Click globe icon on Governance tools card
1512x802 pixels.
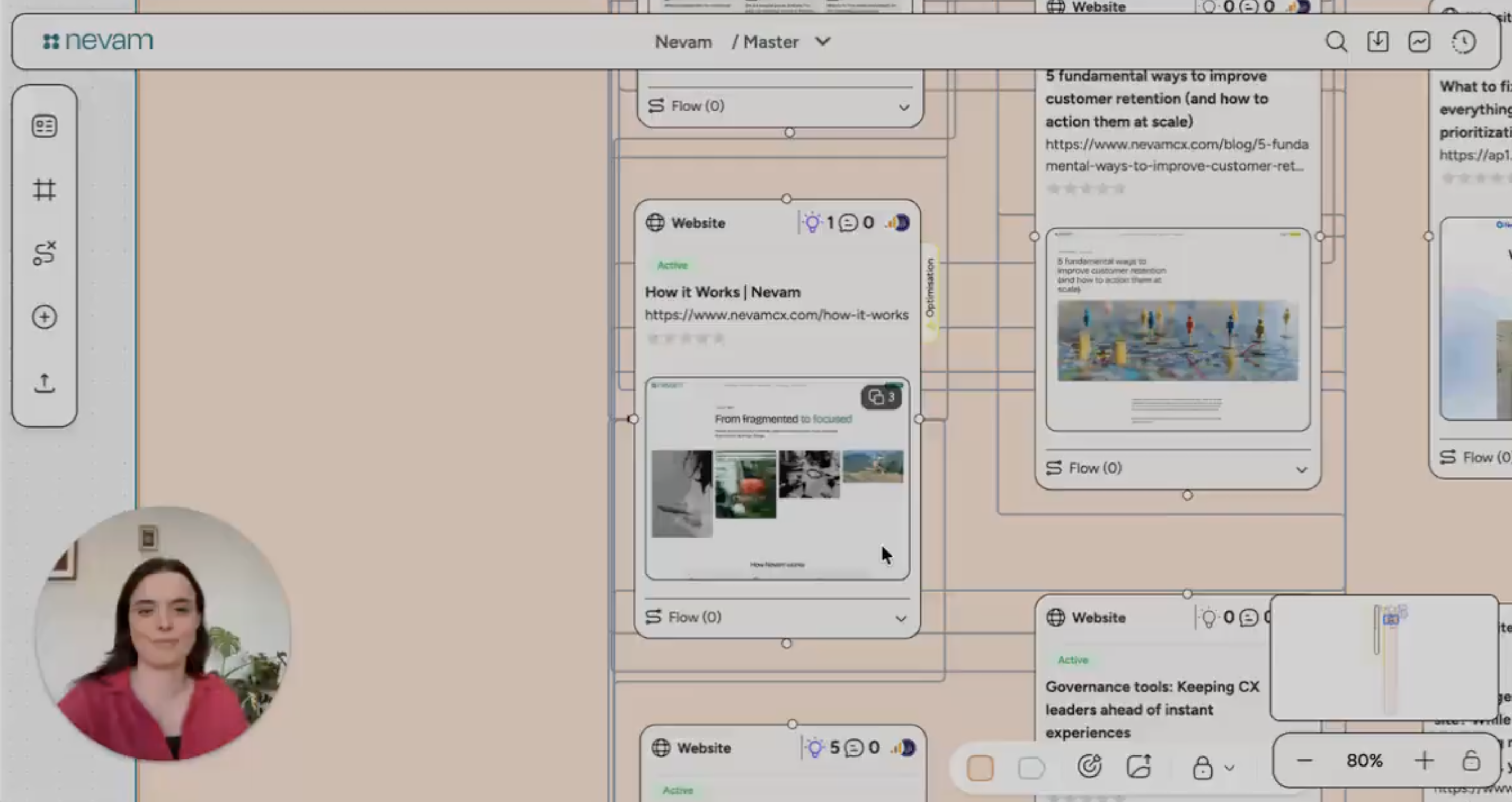point(1055,618)
